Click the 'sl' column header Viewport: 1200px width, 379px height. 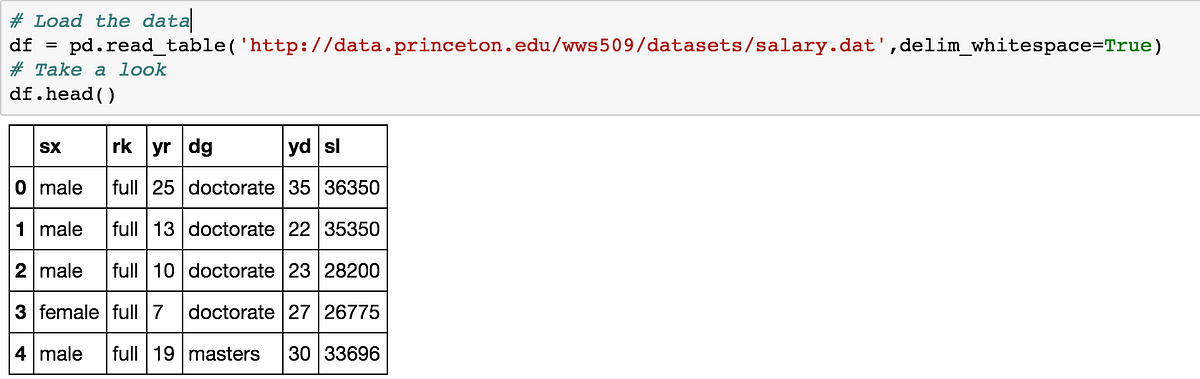tap(332, 147)
